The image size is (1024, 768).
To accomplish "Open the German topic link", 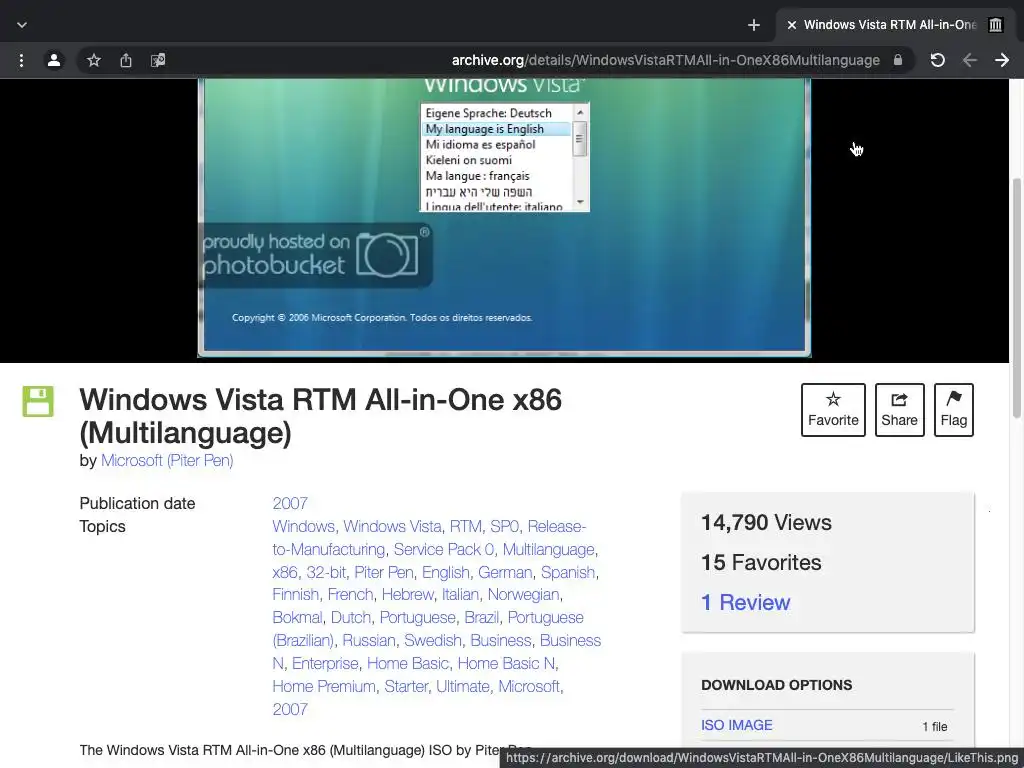I will 505,572.
